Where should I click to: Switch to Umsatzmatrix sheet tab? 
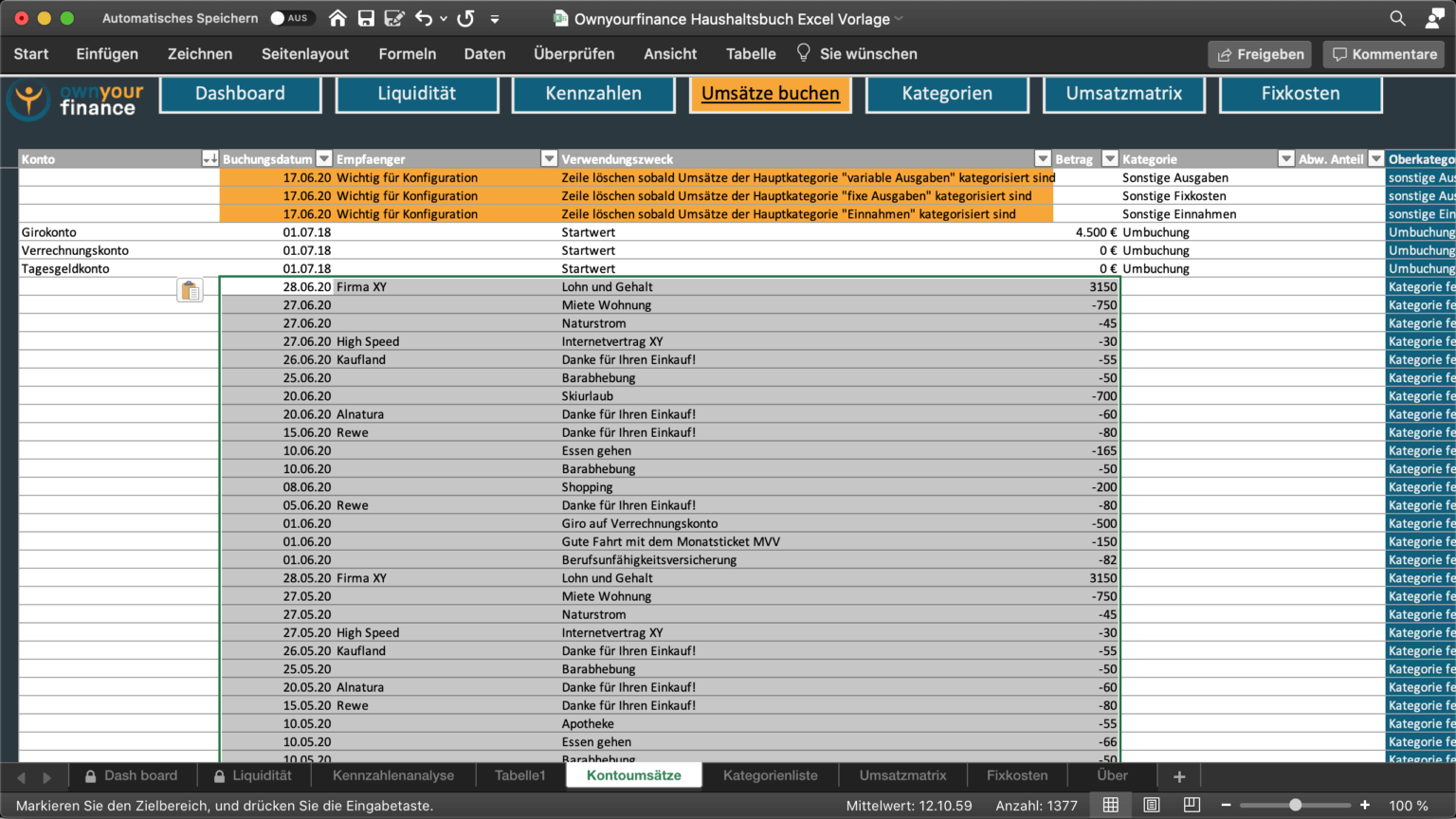coord(903,775)
